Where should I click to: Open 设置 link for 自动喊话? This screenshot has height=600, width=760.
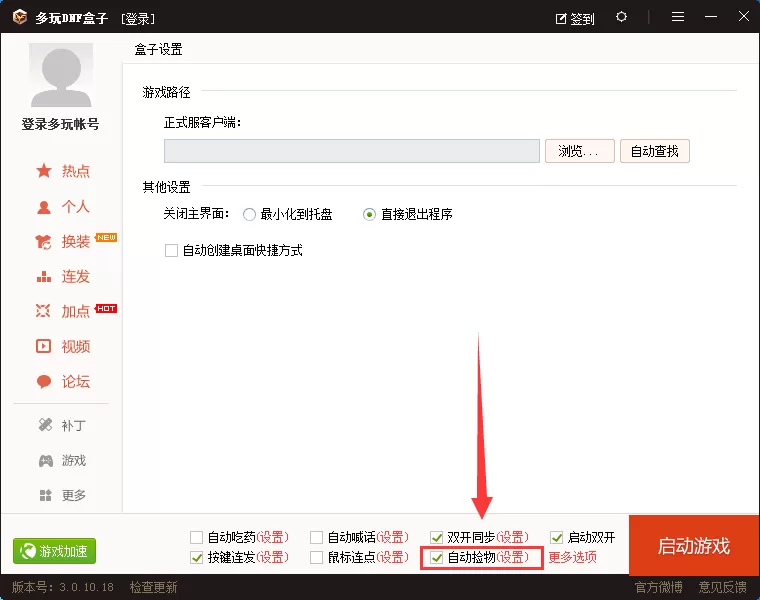(x=393, y=537)
